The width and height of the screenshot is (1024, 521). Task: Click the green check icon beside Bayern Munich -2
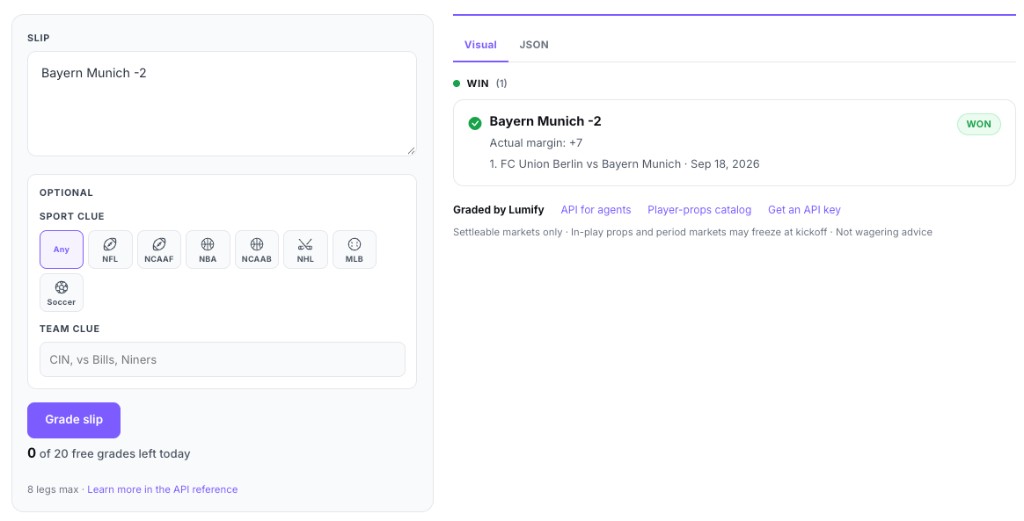(x=475, y=123)
